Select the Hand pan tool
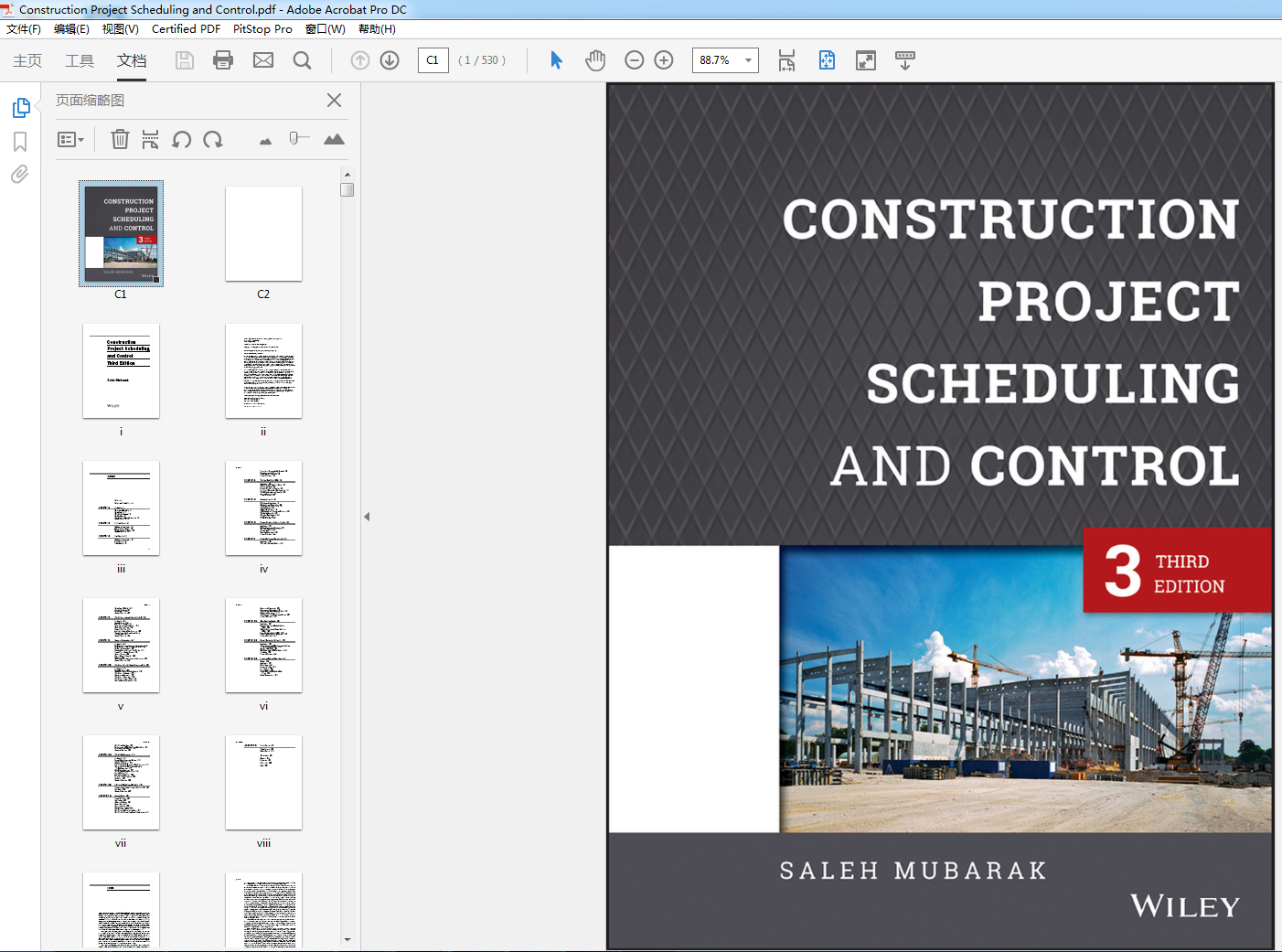 595,60
